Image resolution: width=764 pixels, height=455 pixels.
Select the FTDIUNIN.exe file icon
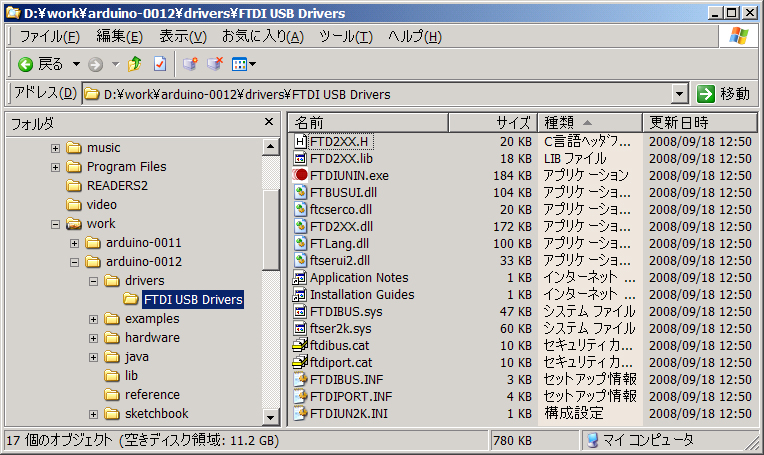300,175
